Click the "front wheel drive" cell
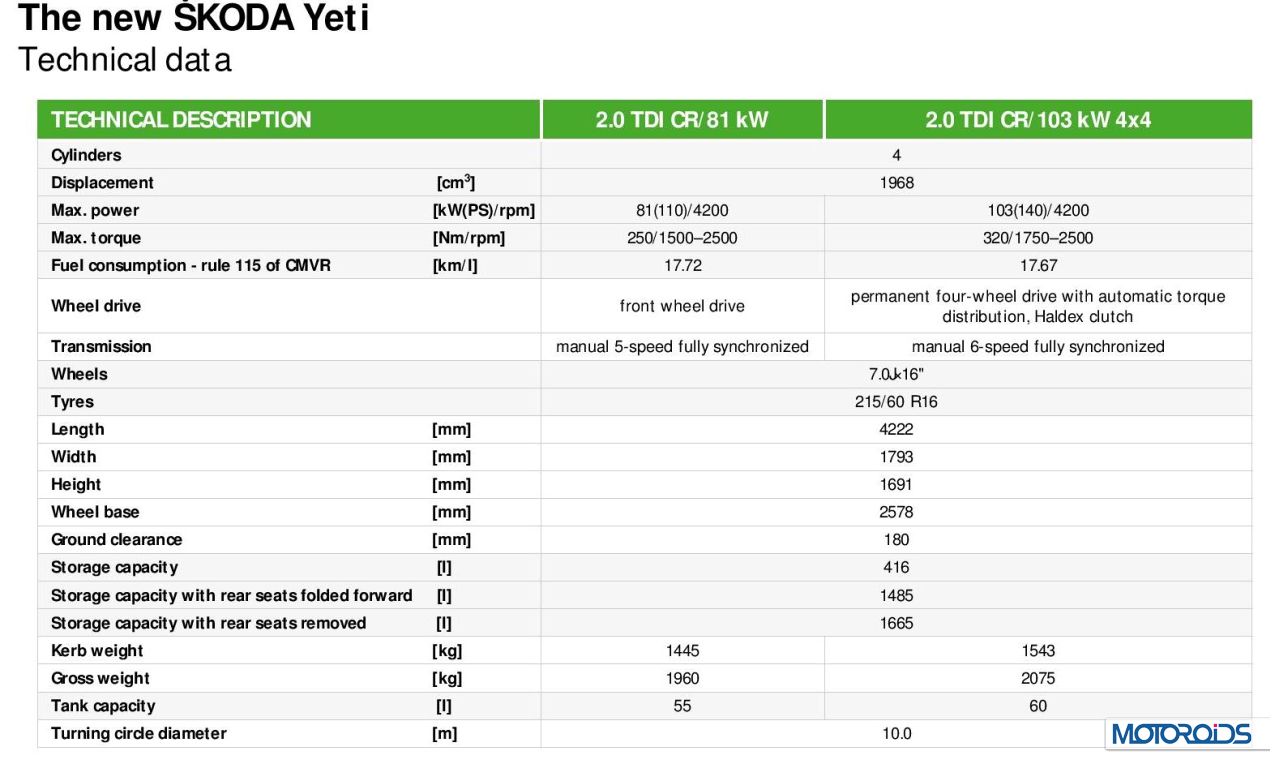Image resolution: width=1280 pixels, height=764 pixels. point(682,306)
